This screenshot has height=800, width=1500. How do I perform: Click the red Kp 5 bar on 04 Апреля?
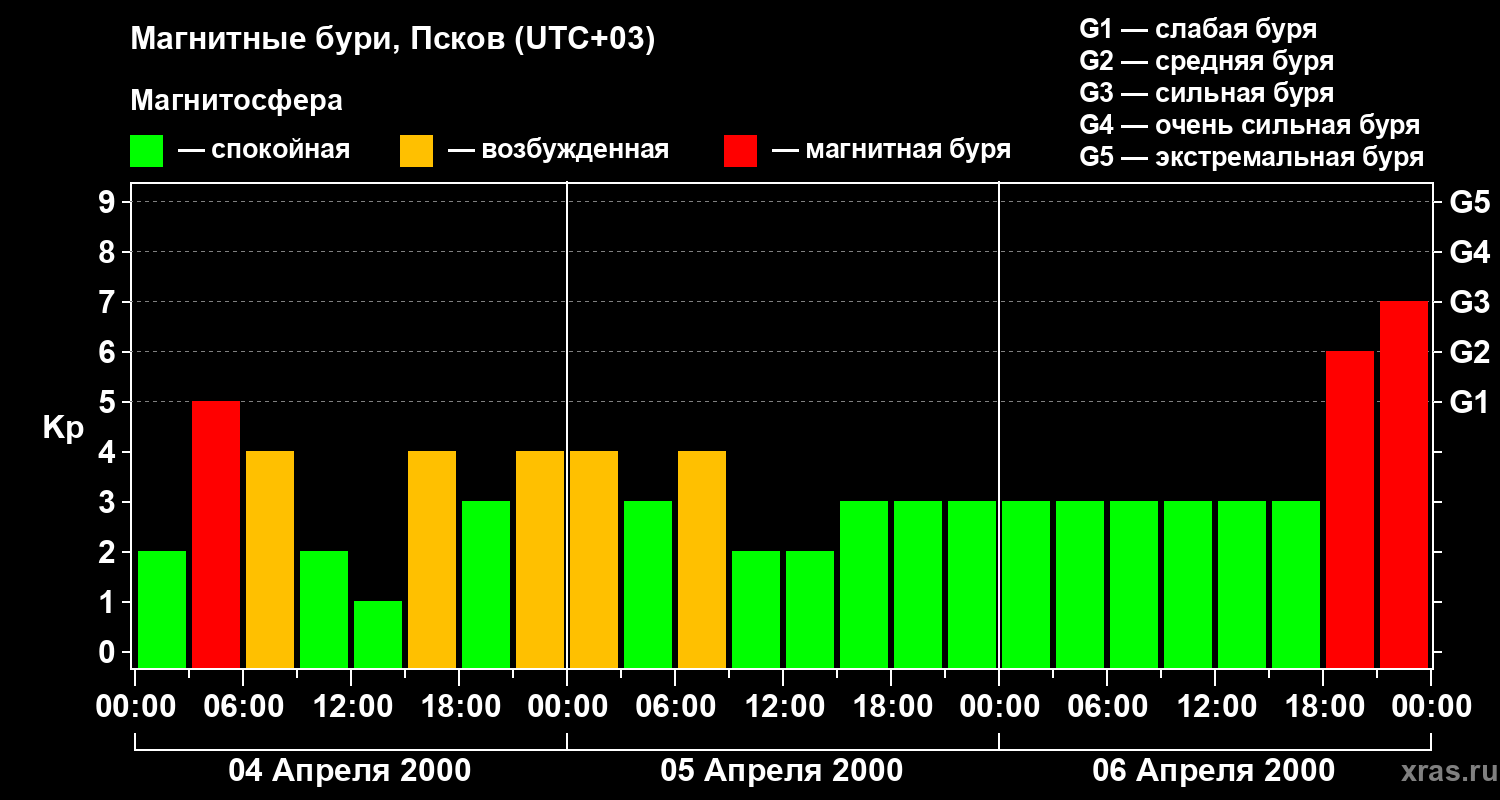click(216, 534)
